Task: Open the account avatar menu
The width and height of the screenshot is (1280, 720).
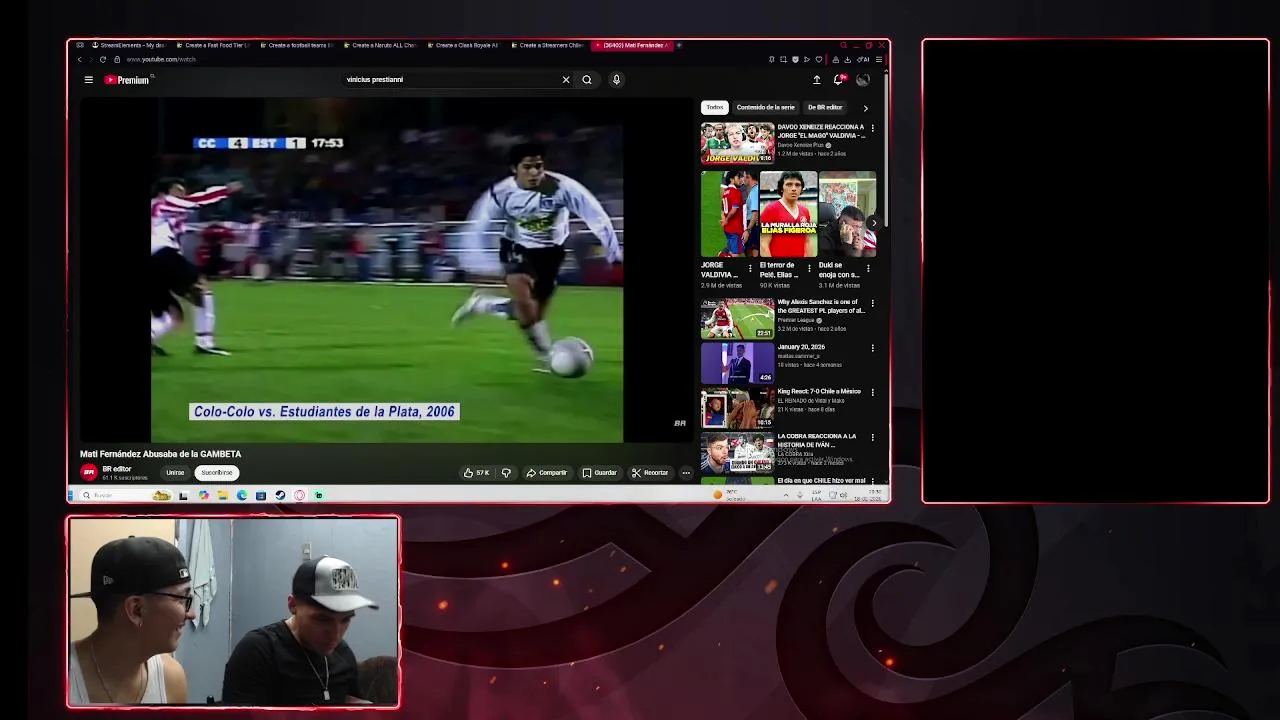Action: pyautogui.click(x=863, y=80)
